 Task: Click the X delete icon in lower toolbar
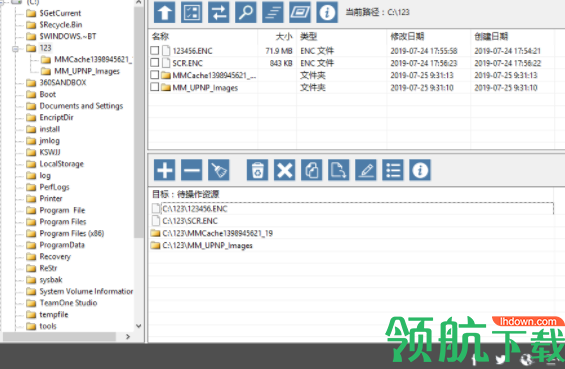(285, 170)
